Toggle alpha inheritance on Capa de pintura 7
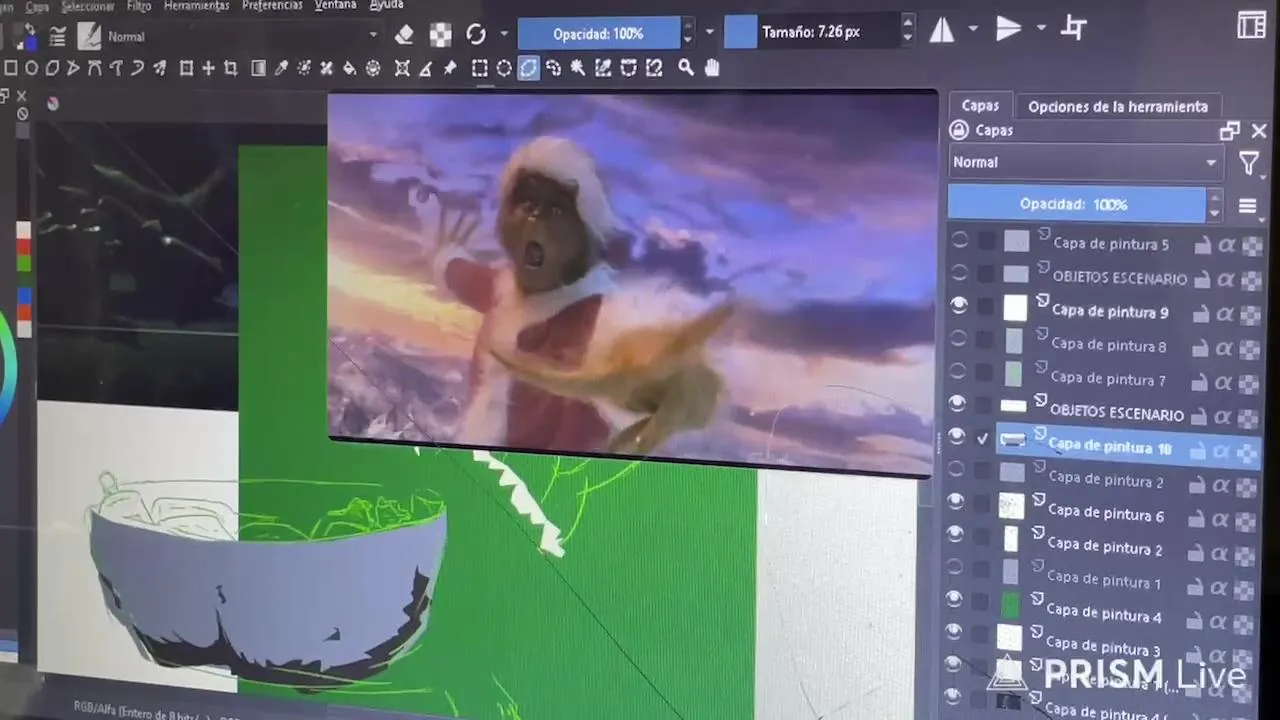1280x720 pixels. coord(1224,382)
